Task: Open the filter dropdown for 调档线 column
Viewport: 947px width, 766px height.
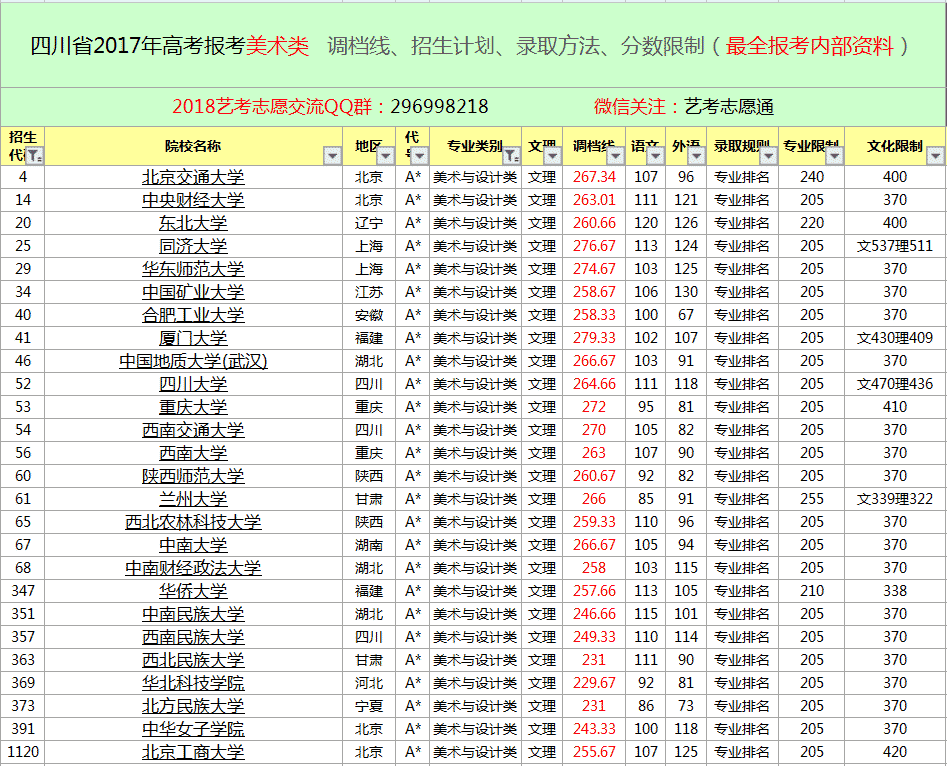Action: (615, 156)
